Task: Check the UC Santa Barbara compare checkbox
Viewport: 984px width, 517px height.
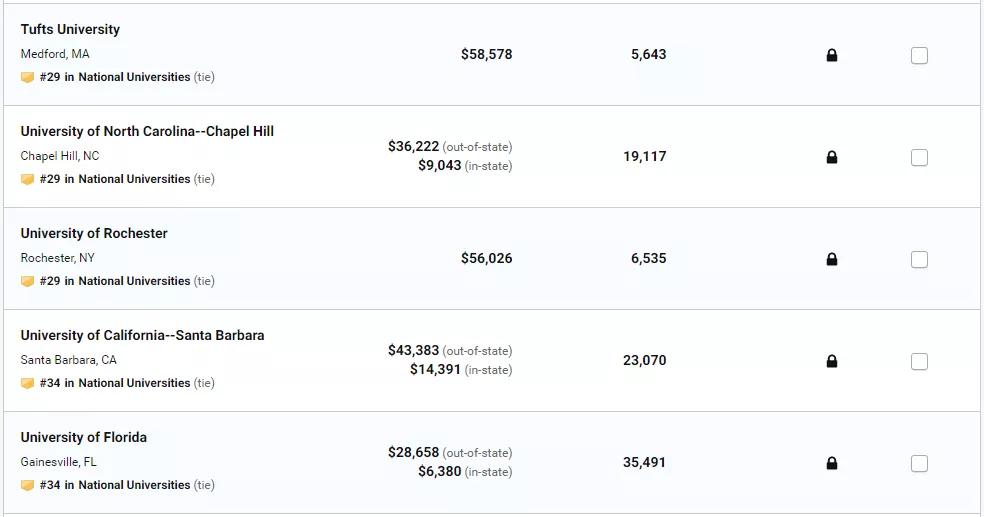Action: (919, 361)
